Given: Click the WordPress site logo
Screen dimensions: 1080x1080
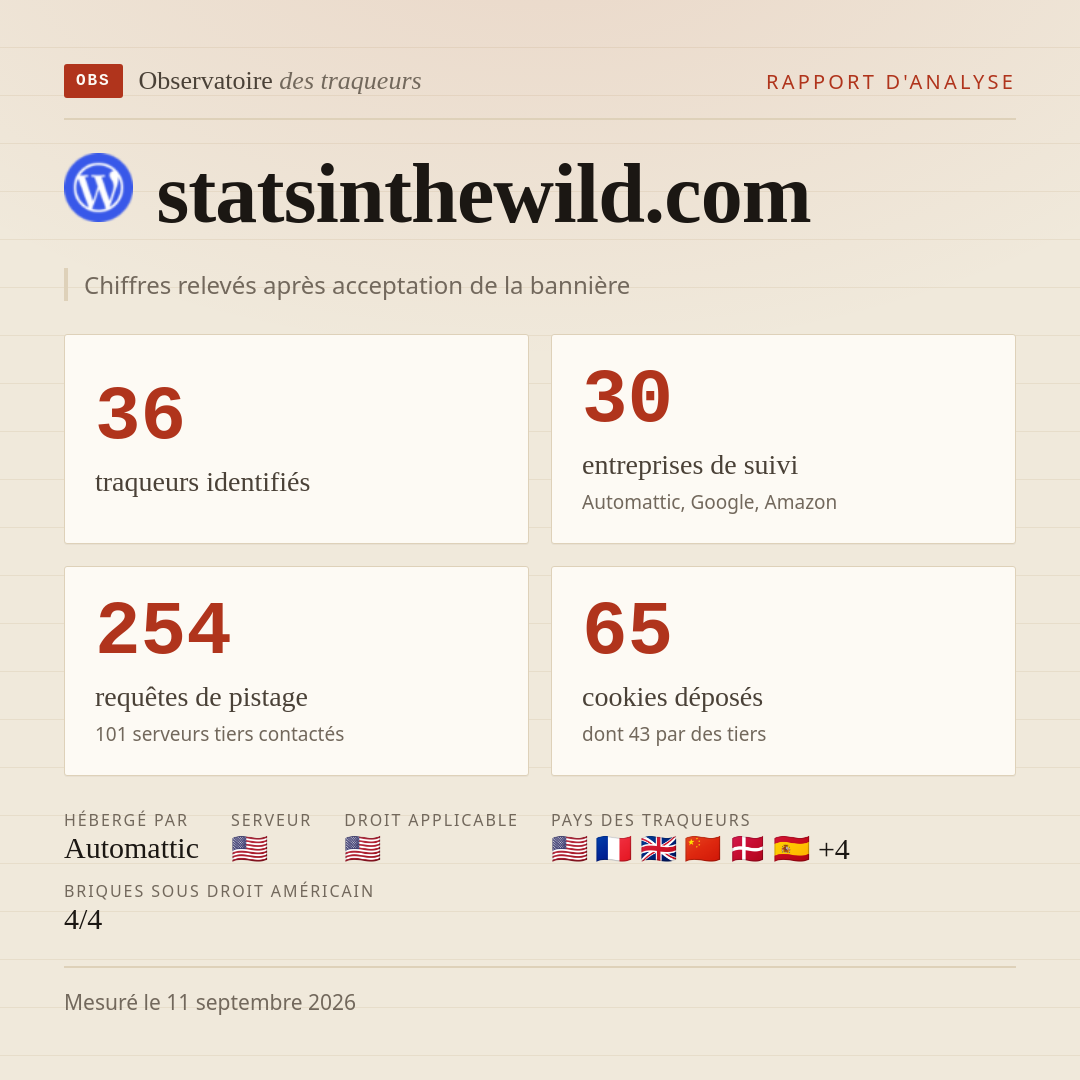Looking at the screenshot, I should tap(98, 187).
